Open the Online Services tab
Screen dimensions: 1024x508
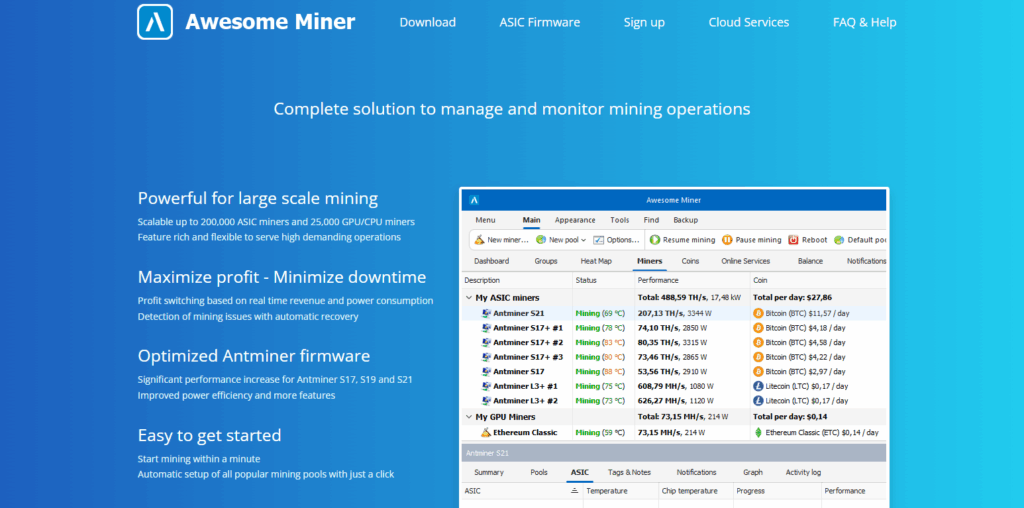(745, 261)
